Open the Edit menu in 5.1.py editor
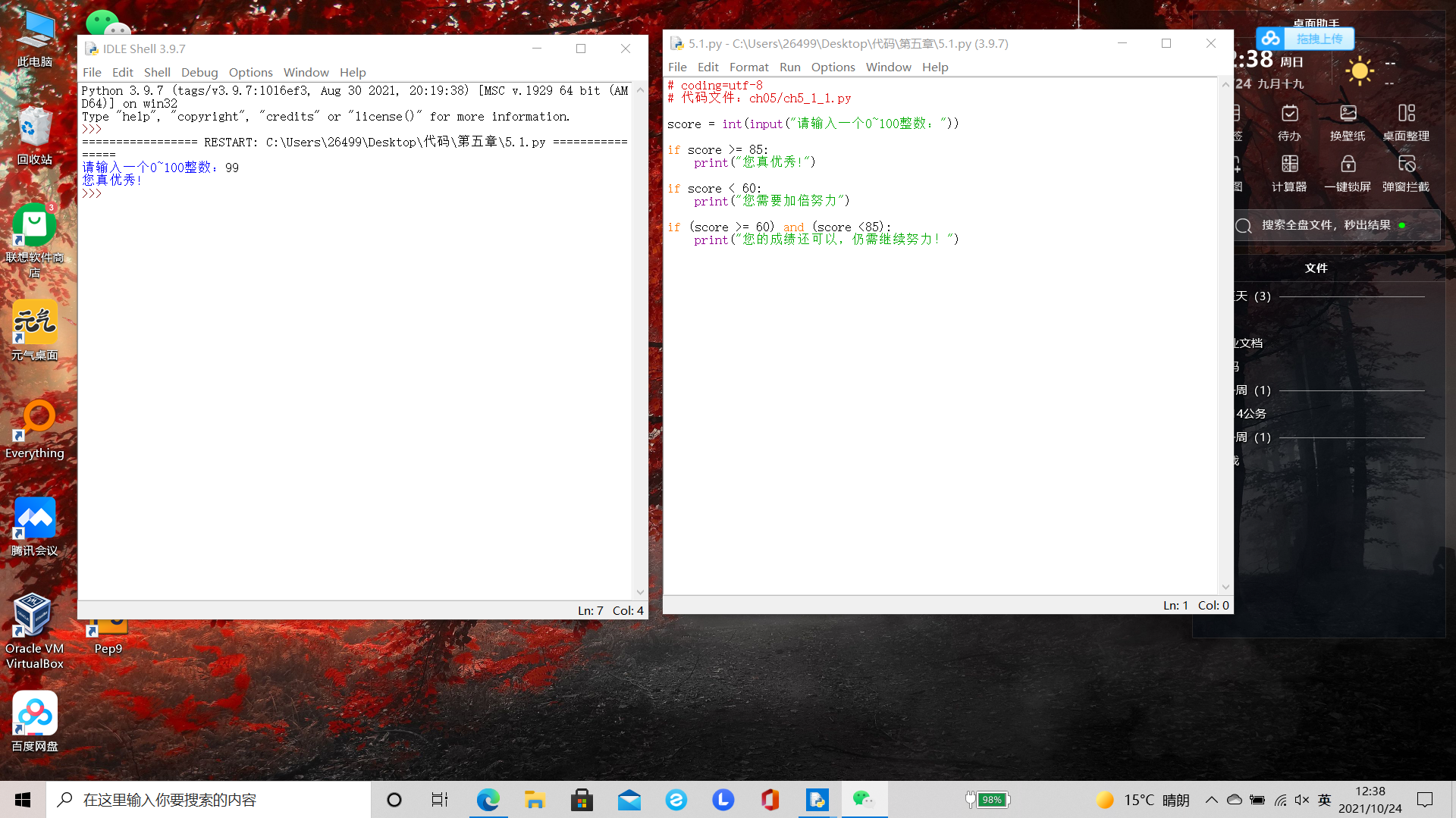 click(708, 67)
